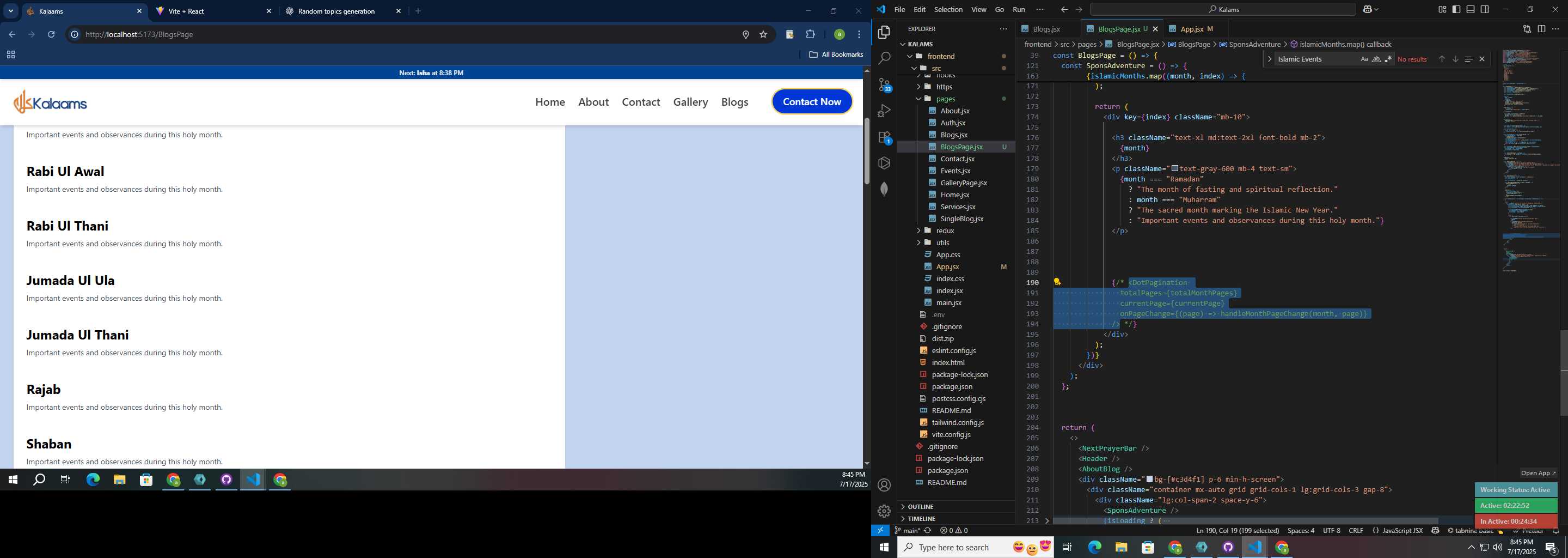Toggle Primary Side Bar visibility
Image resolution: width=1568 pixels, height=558 pixels.
pos(1456,9)
